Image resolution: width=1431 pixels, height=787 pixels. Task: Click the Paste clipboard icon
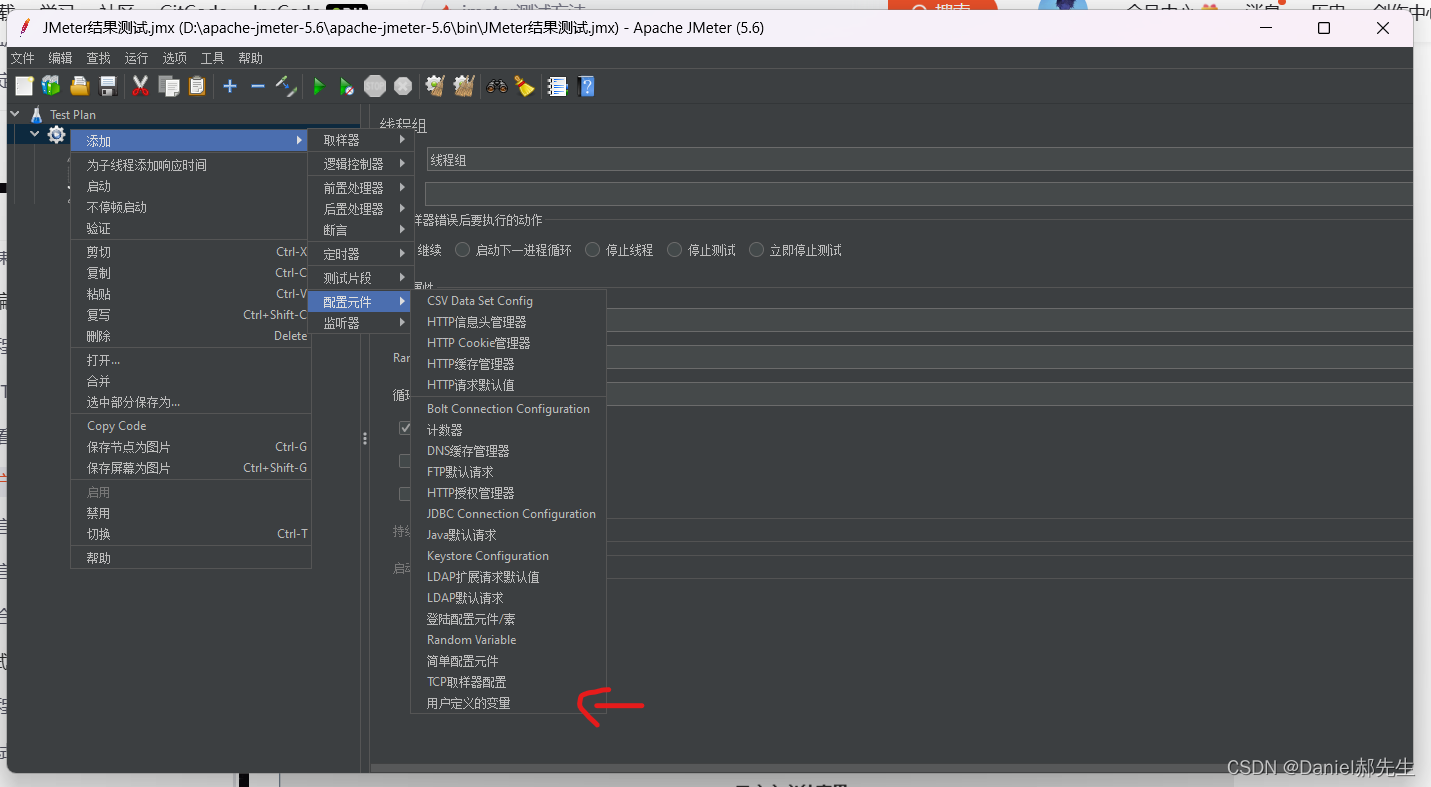197,87
